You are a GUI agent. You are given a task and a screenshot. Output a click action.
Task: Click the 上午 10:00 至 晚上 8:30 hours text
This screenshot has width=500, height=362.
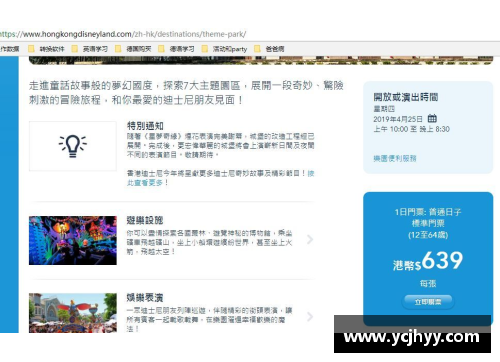click(411, 129)
